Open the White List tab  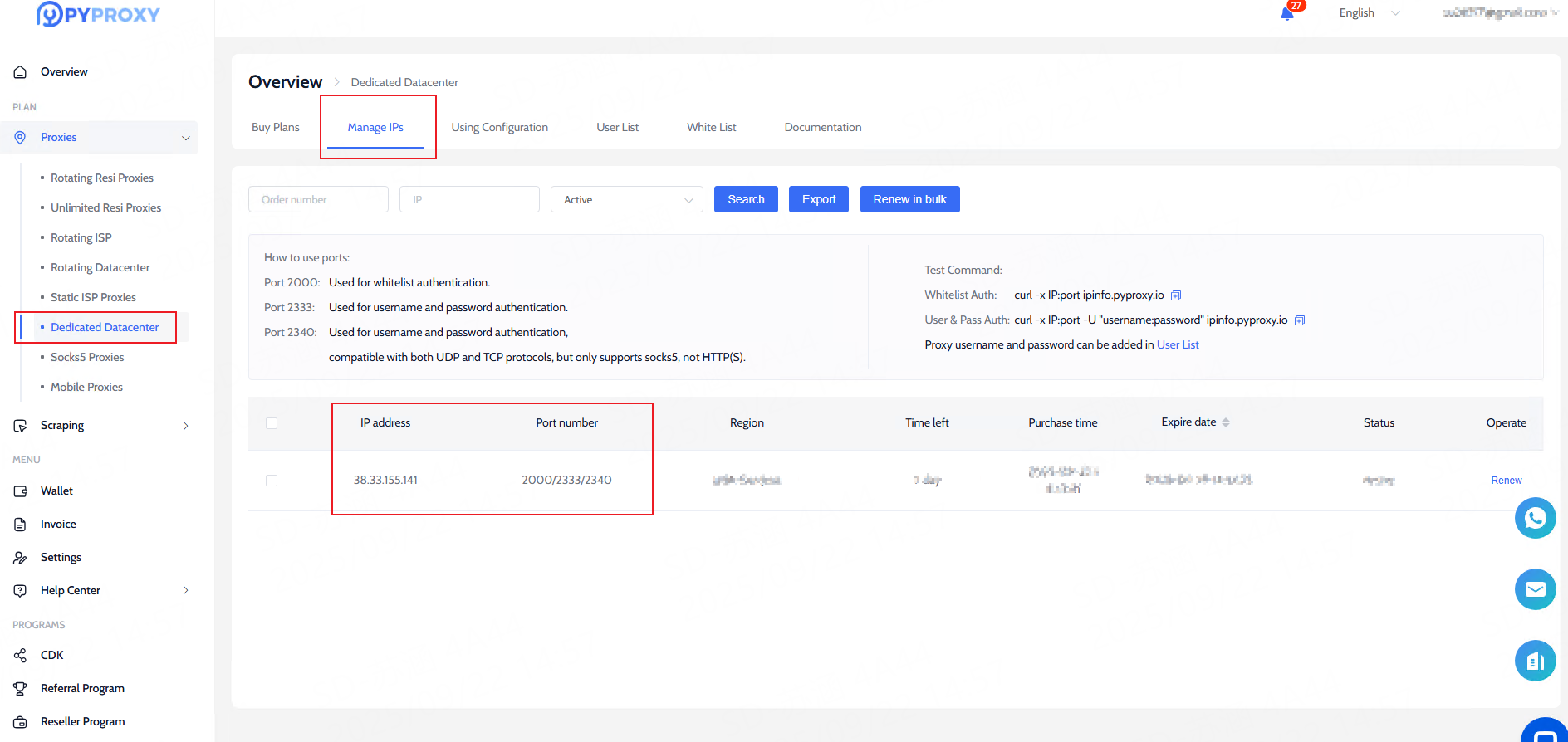coord(711,127)
